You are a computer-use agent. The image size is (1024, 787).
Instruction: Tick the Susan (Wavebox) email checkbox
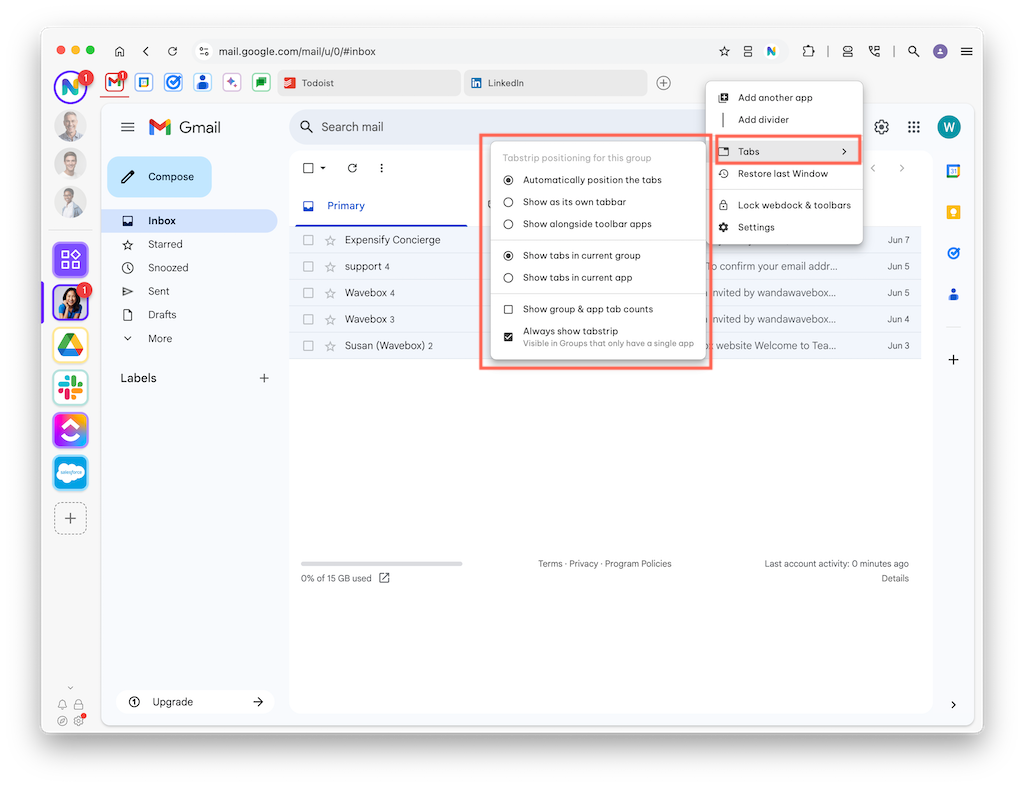point(308,345)
